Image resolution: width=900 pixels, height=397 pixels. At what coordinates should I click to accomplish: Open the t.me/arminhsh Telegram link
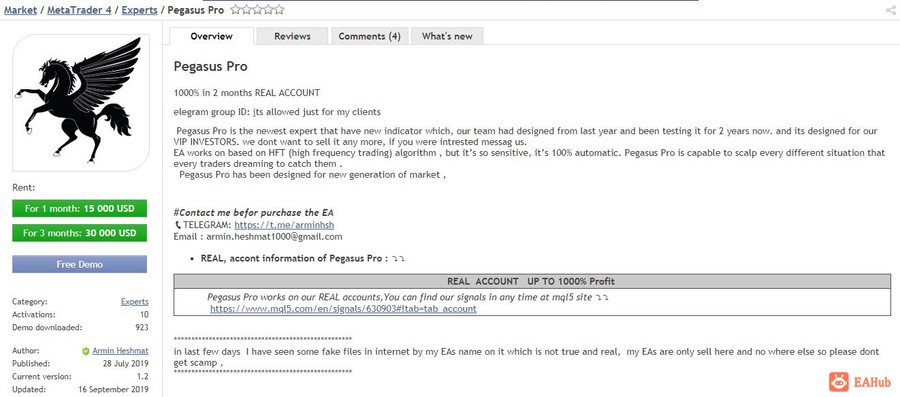coord(284,225)
